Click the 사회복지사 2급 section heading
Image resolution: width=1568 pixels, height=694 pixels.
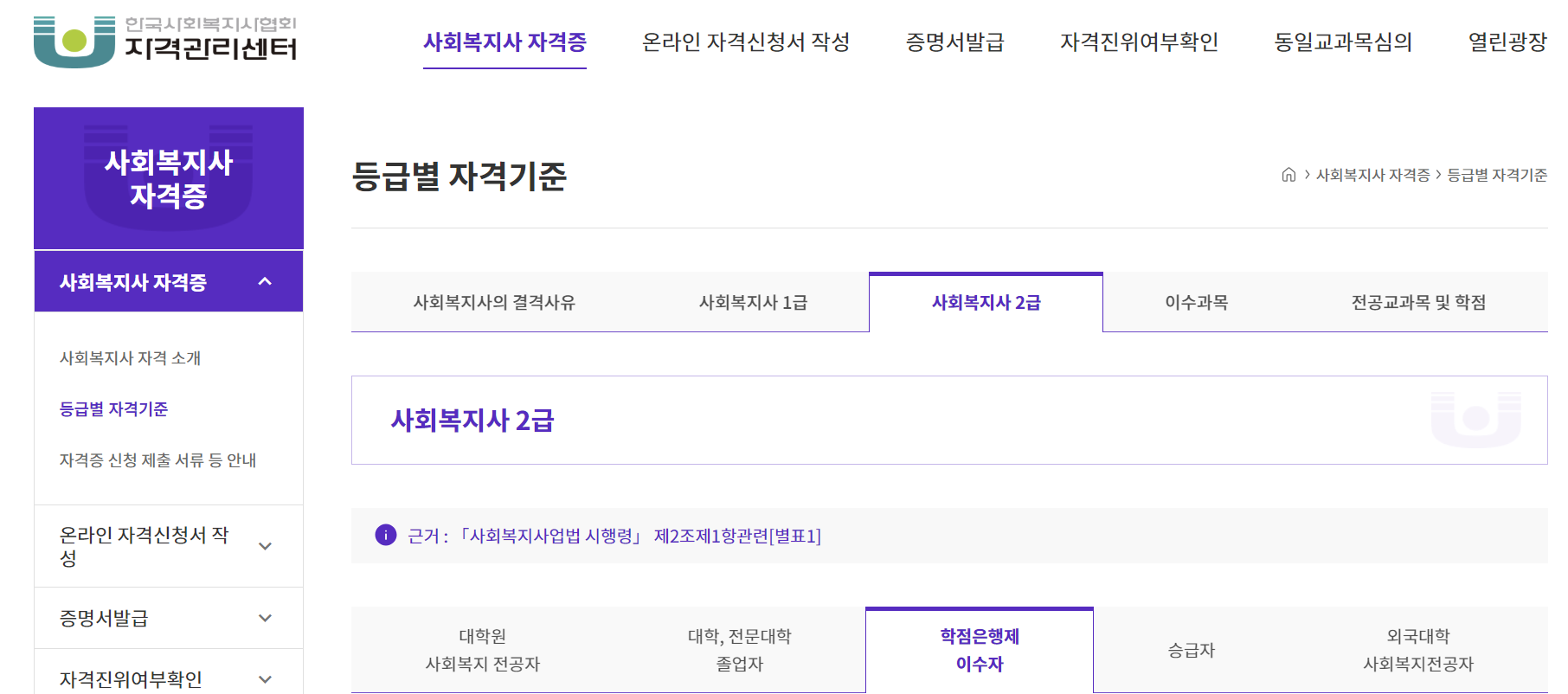click(x=472, y=421)
